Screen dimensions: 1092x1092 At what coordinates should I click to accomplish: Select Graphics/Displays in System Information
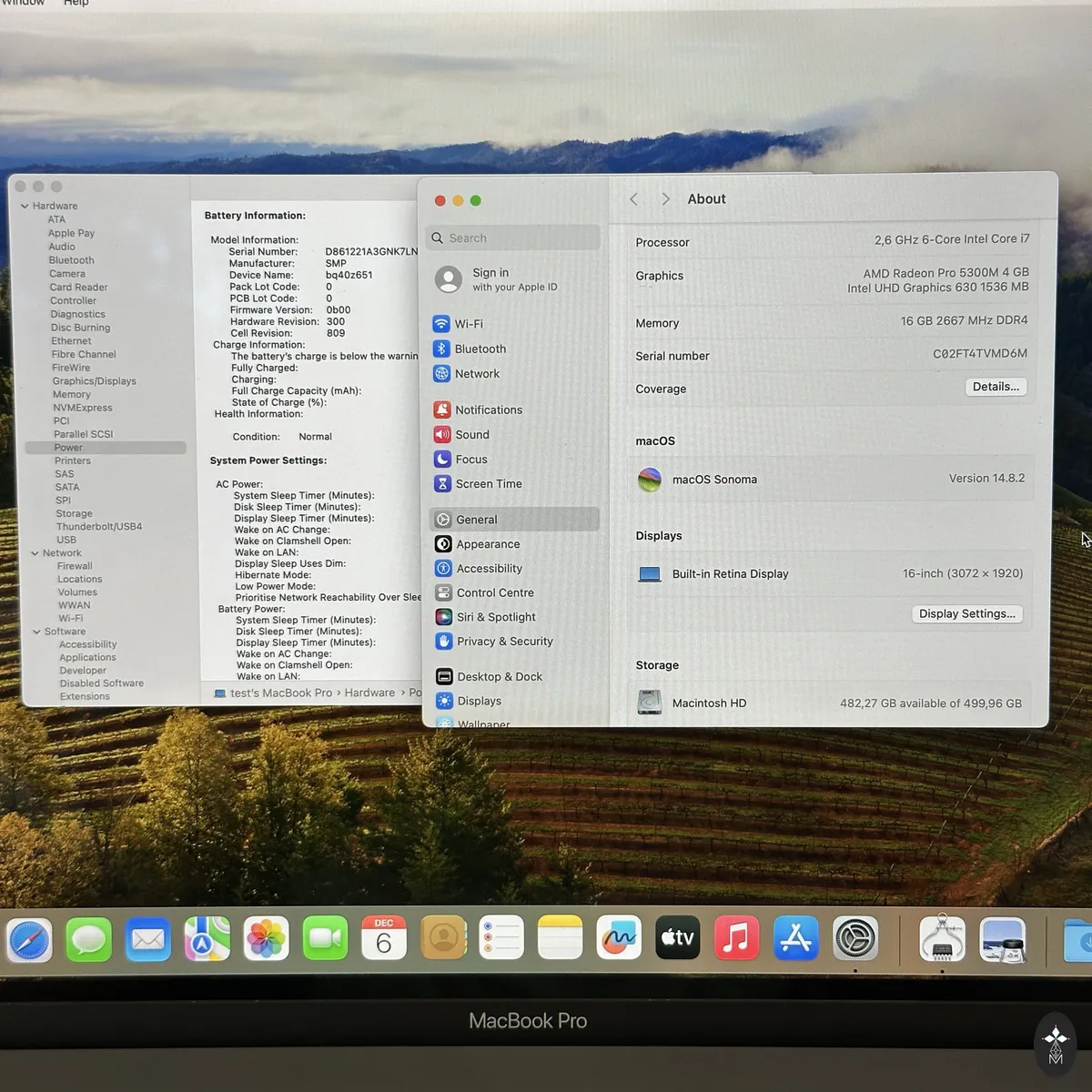[x=95, y=381]
